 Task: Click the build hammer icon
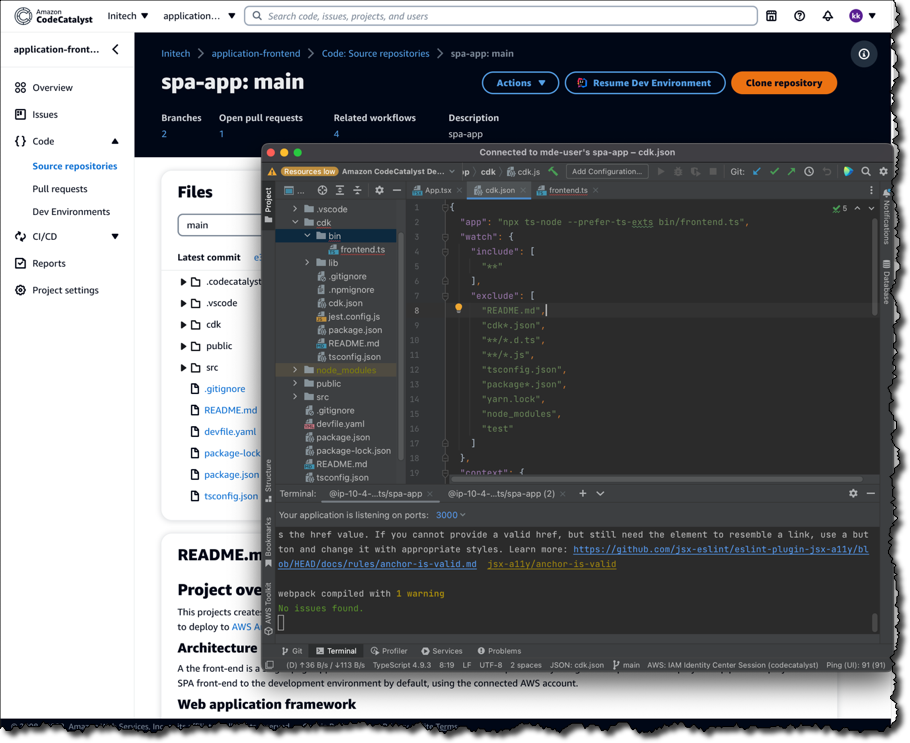[553, 172]
